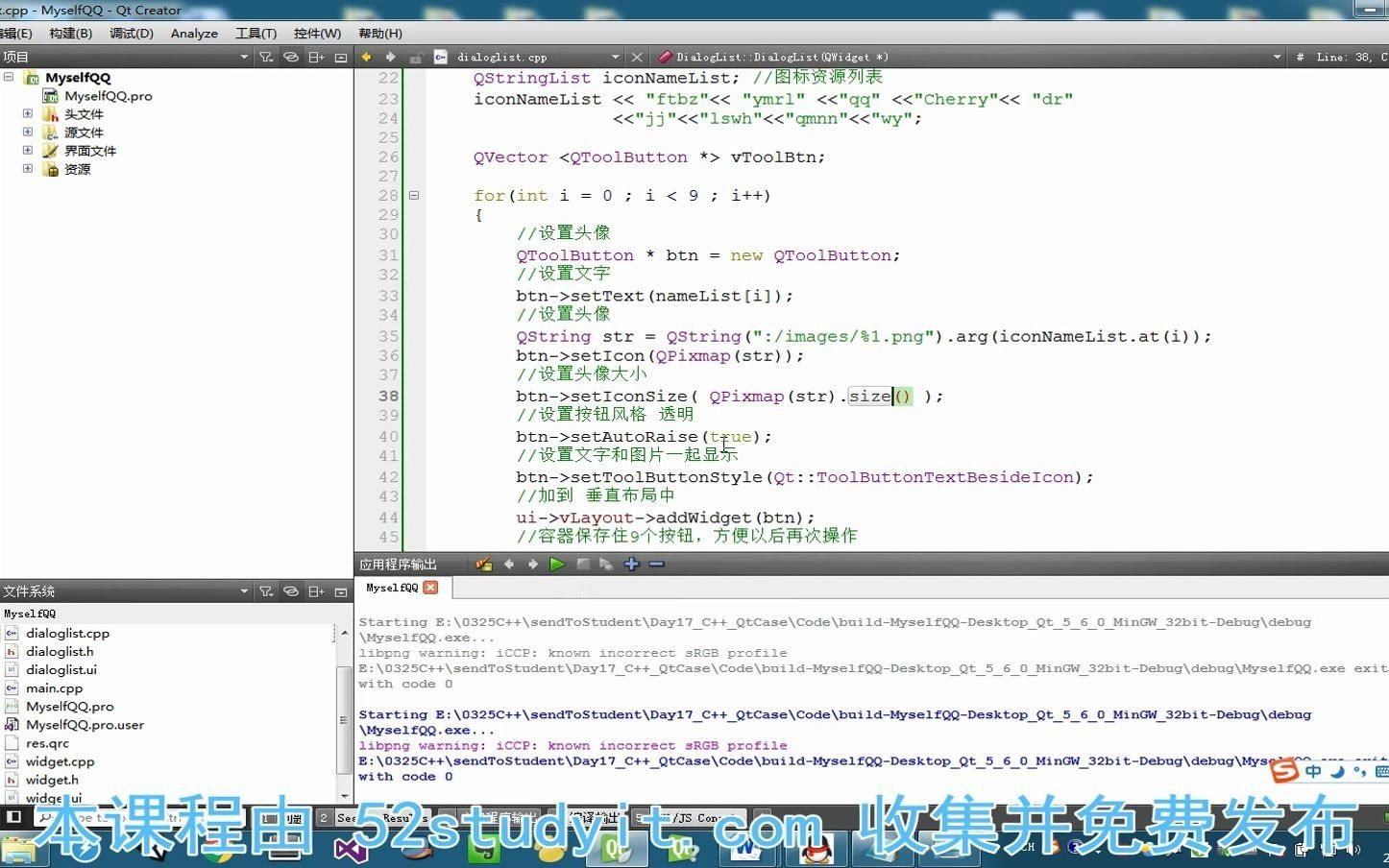
Task: Click filter icon in 文件系统 panel
Action: coord(267,591)
